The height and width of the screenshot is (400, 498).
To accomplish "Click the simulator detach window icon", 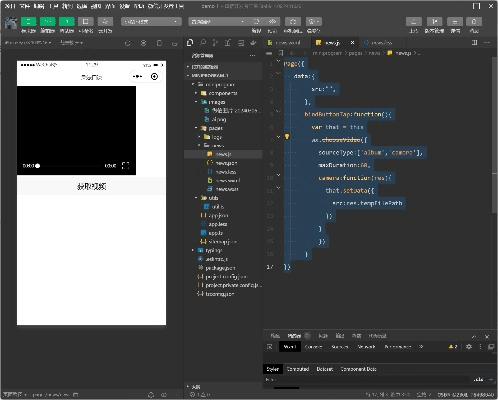I will pyautogui.click(x=175, y=43).
